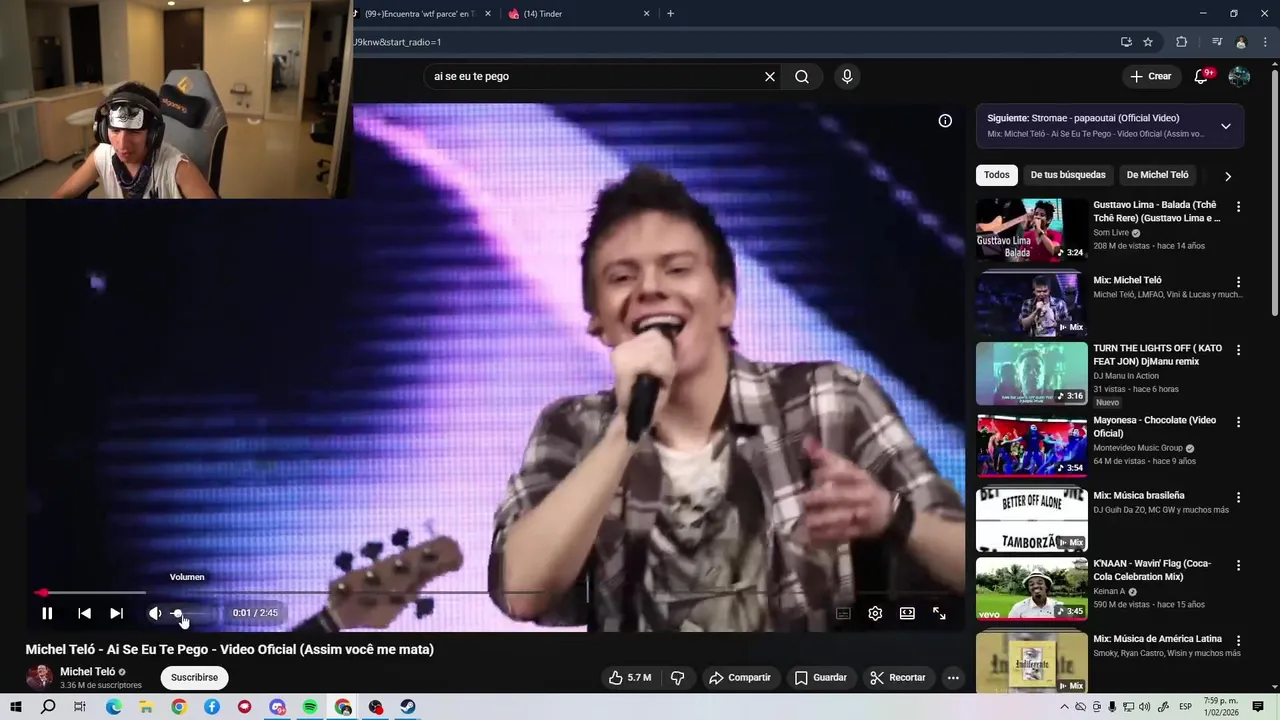Open Steam from the taskbar

pos(409,707)
